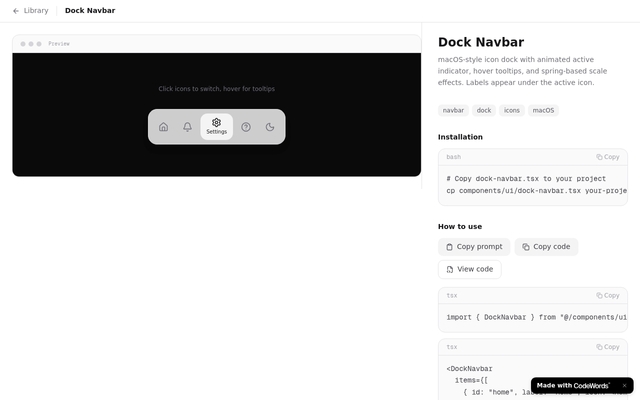Select the icons tag
Image resolution: width=640 pixels, height=400 pixels.
click(511, 110)
